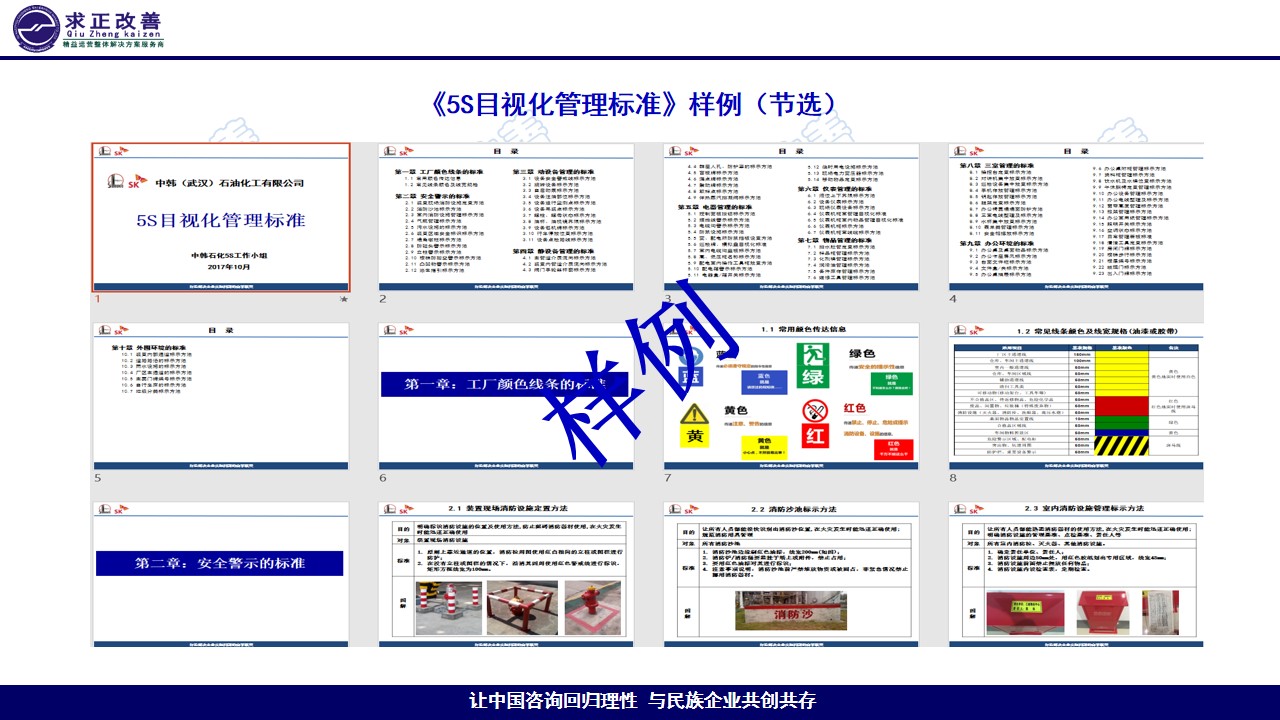The height and width of the screenshot is (720, 1280).
Task: Click the red color block in line table
Action: tap(1116, 405)
